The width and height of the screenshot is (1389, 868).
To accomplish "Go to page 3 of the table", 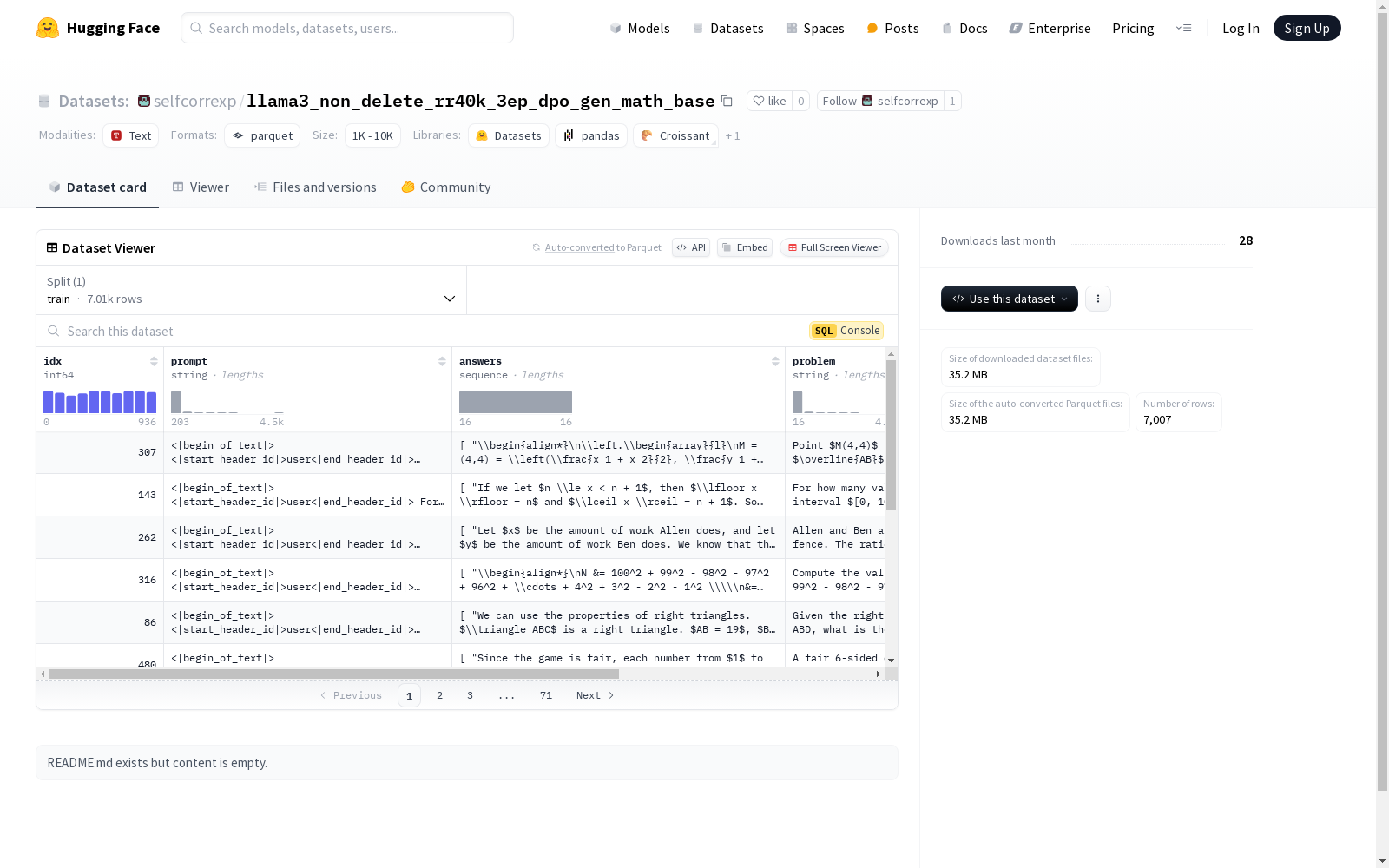I will point(471,695).
